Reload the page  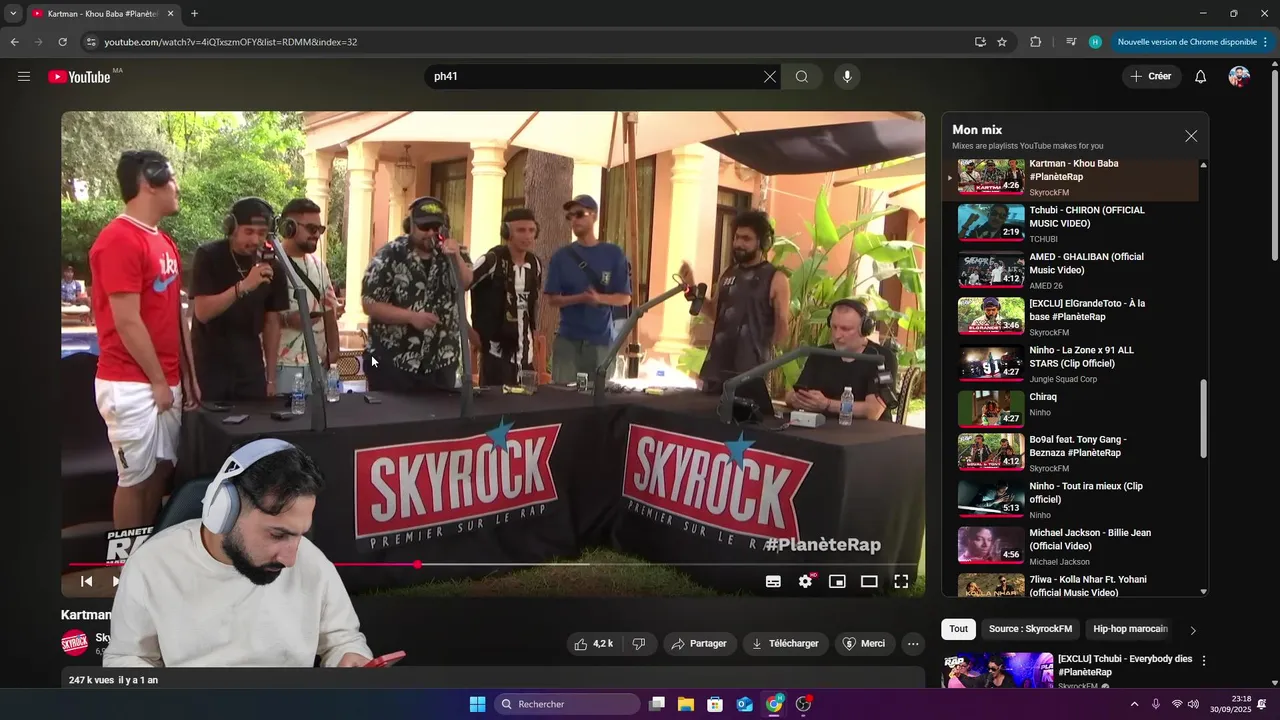coord(62,42)
